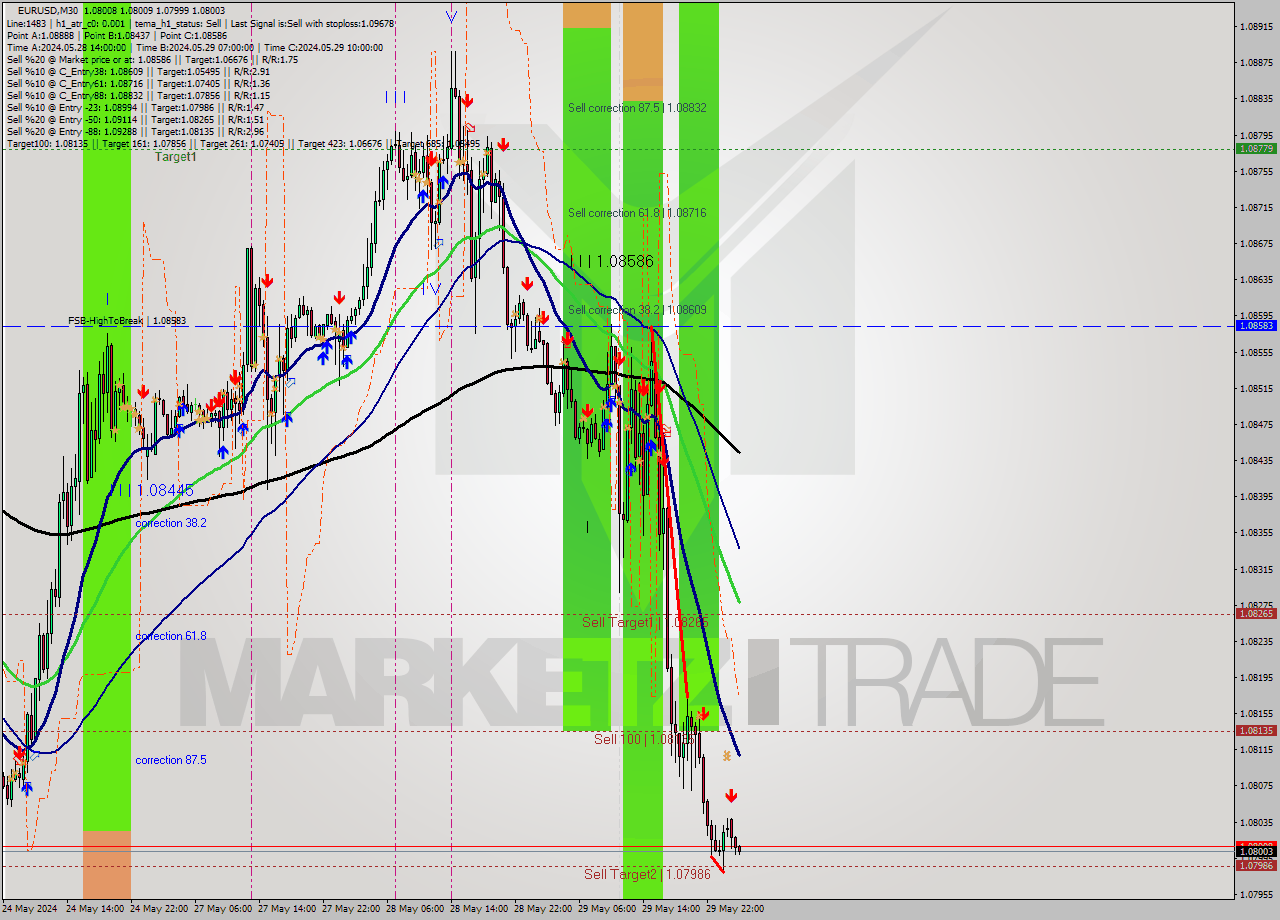Click the blue correction 87.5 label

tap(171, 760)
